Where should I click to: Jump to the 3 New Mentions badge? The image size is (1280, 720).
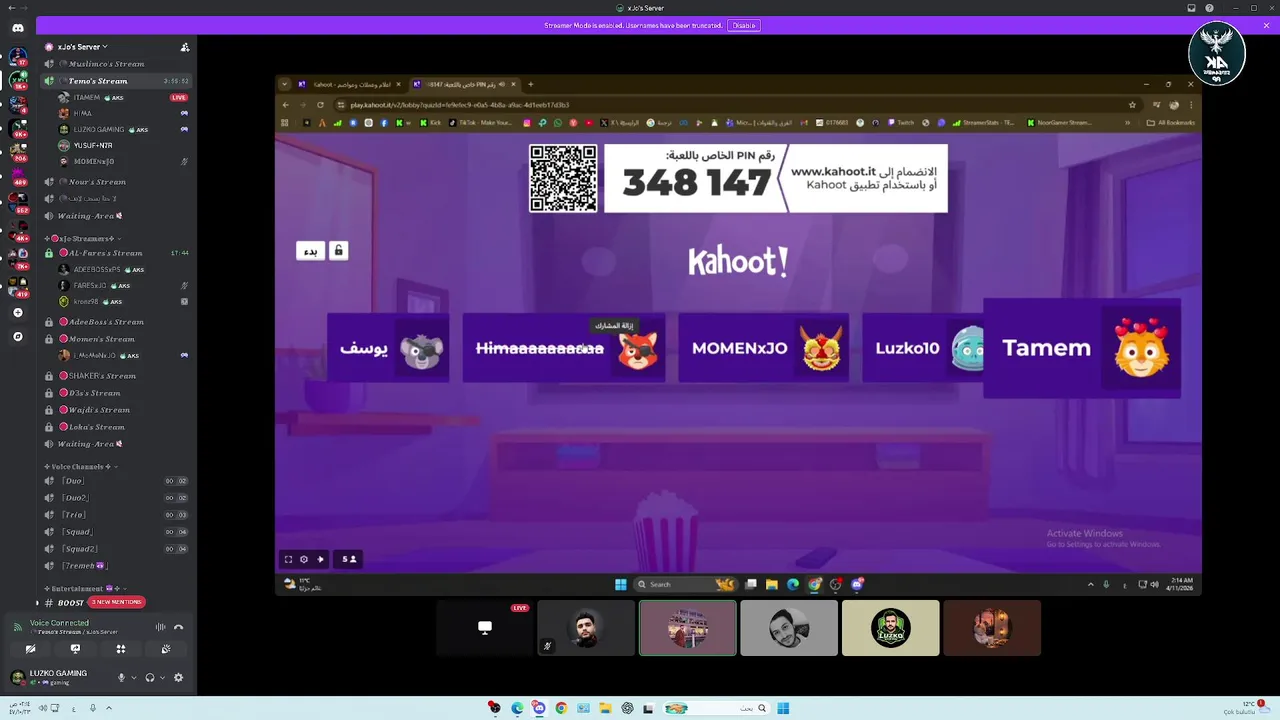click(117, 602)
